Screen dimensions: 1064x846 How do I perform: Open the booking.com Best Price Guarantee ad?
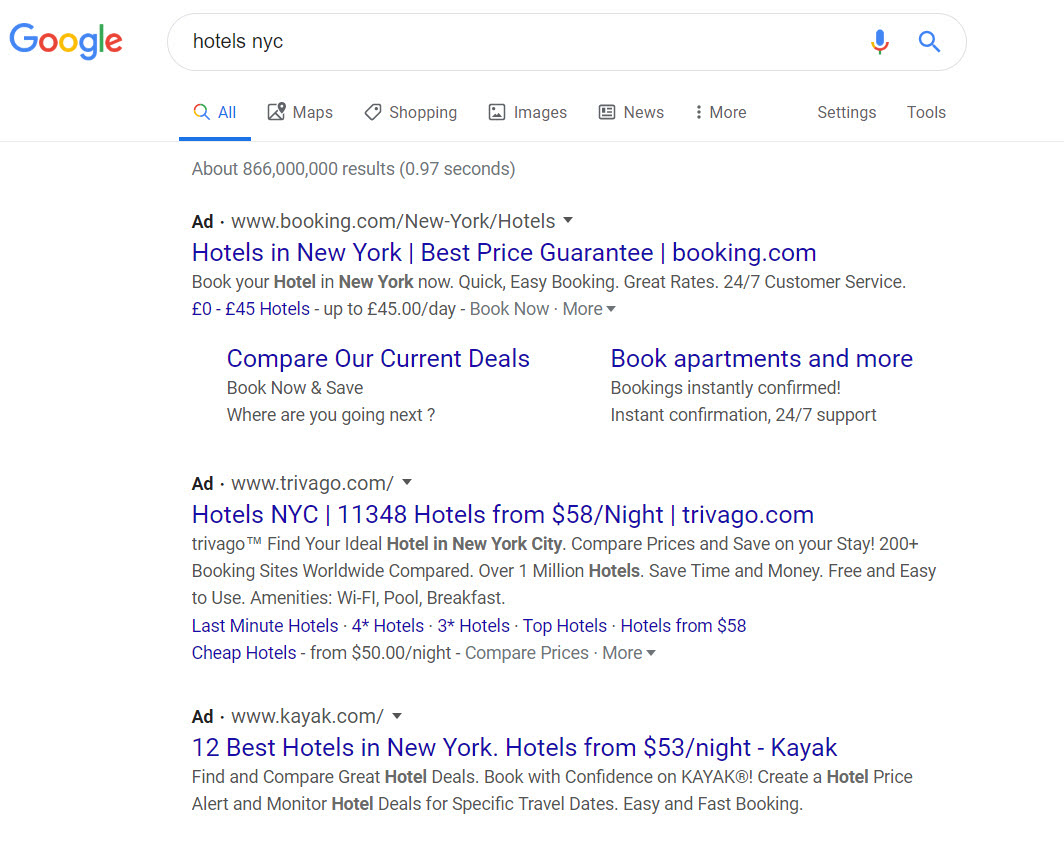tap(504, 252)
